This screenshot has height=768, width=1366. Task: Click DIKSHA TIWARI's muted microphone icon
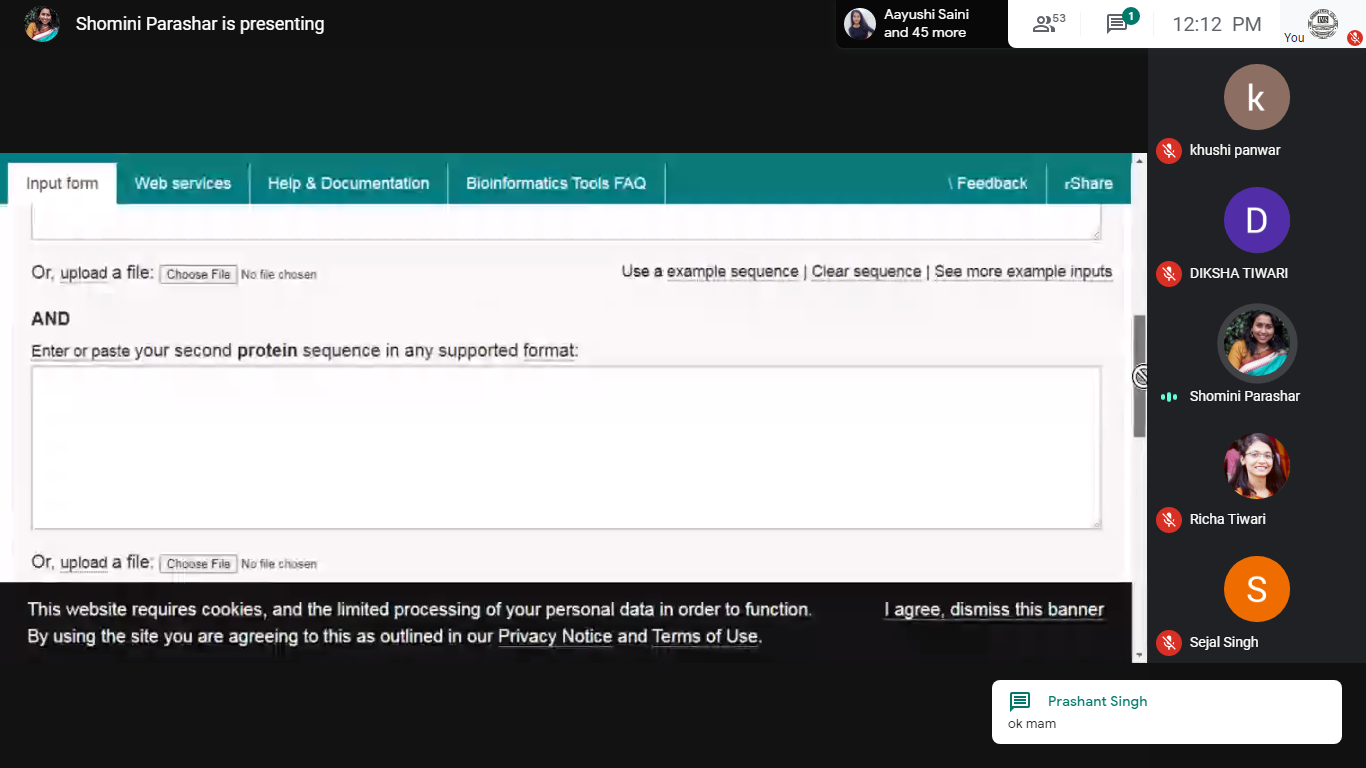[x=1168, y=273]
